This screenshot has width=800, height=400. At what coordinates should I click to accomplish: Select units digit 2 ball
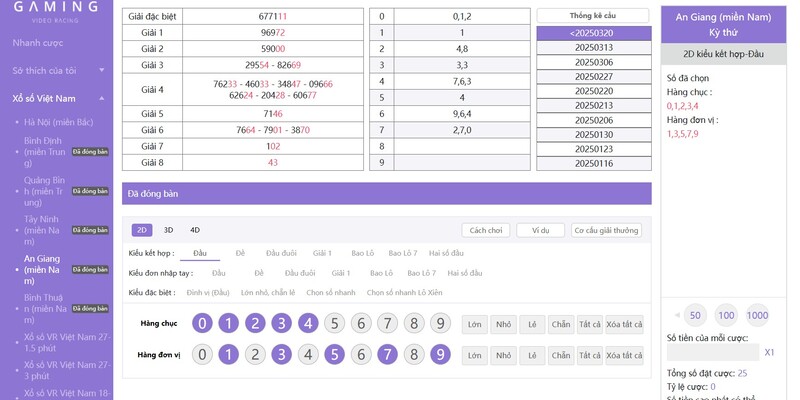tap(255, 354)
